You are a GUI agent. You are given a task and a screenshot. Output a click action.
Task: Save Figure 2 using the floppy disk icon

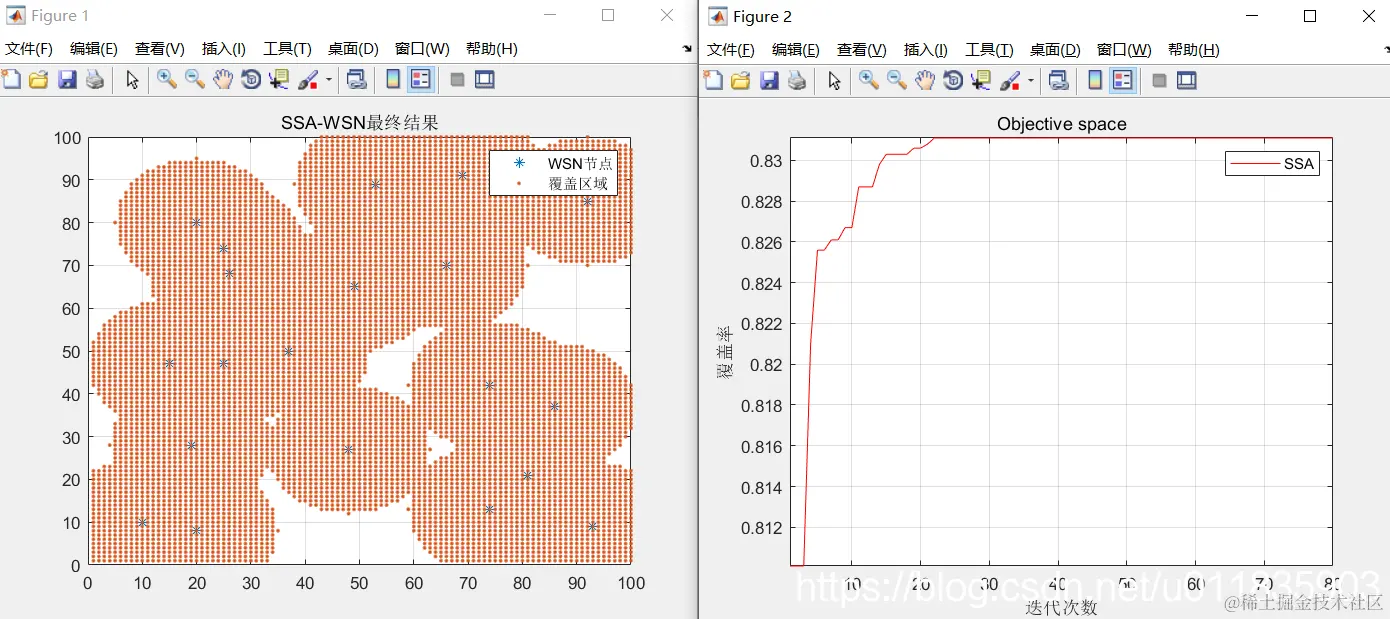tap(769, 81)
